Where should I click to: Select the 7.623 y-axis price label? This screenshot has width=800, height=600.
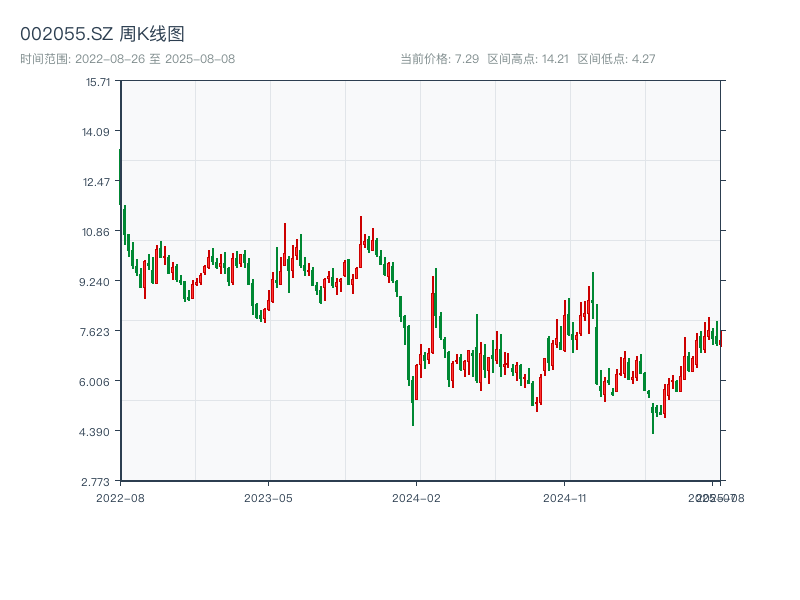point(98,332)
